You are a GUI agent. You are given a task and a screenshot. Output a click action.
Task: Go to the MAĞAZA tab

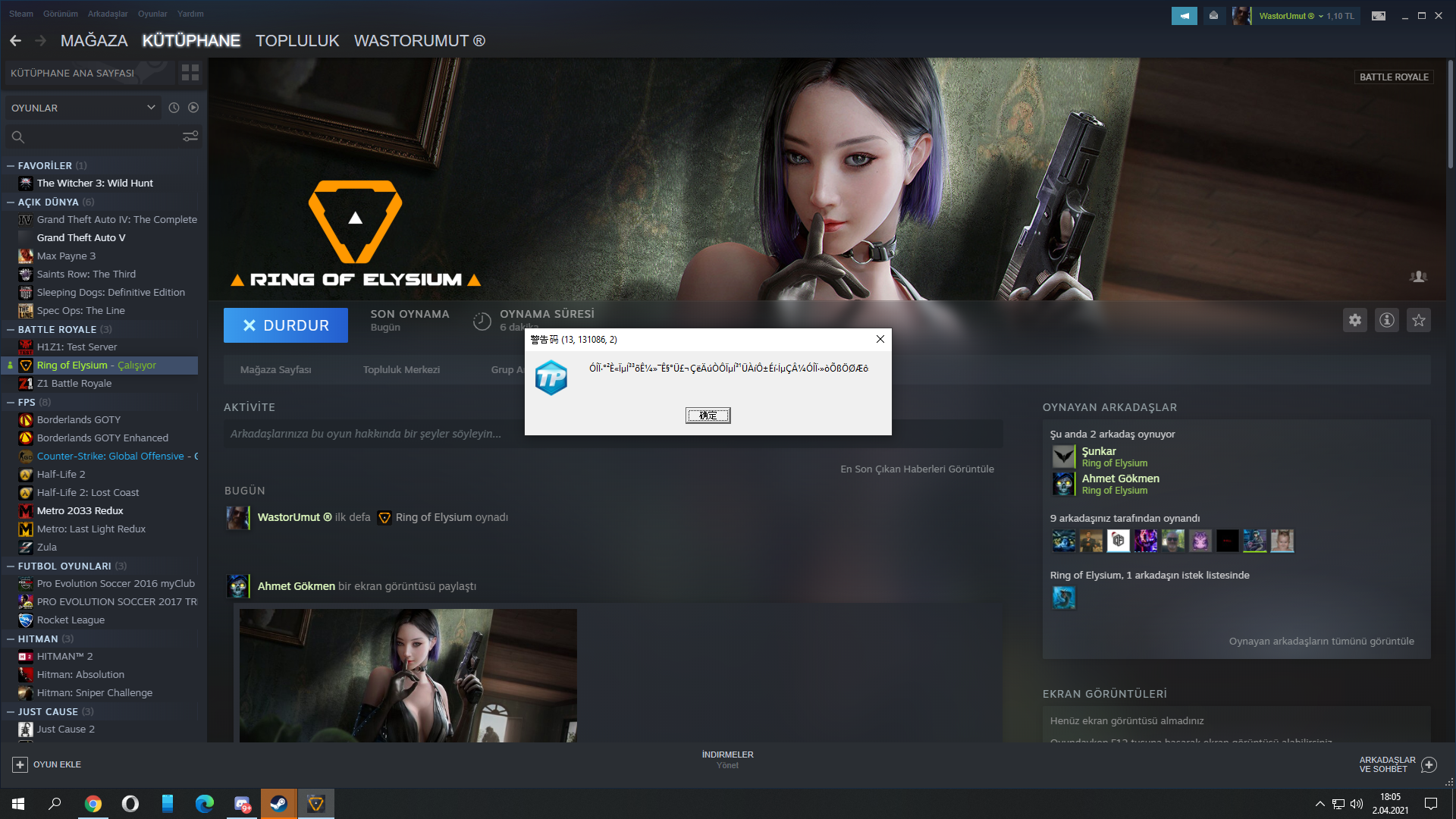point(94,41)
